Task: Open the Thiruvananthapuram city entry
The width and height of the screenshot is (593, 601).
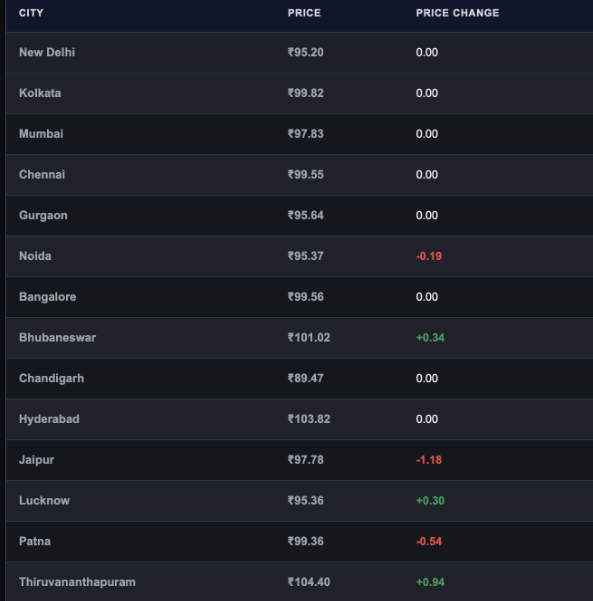Action: [x=77, y=582]
